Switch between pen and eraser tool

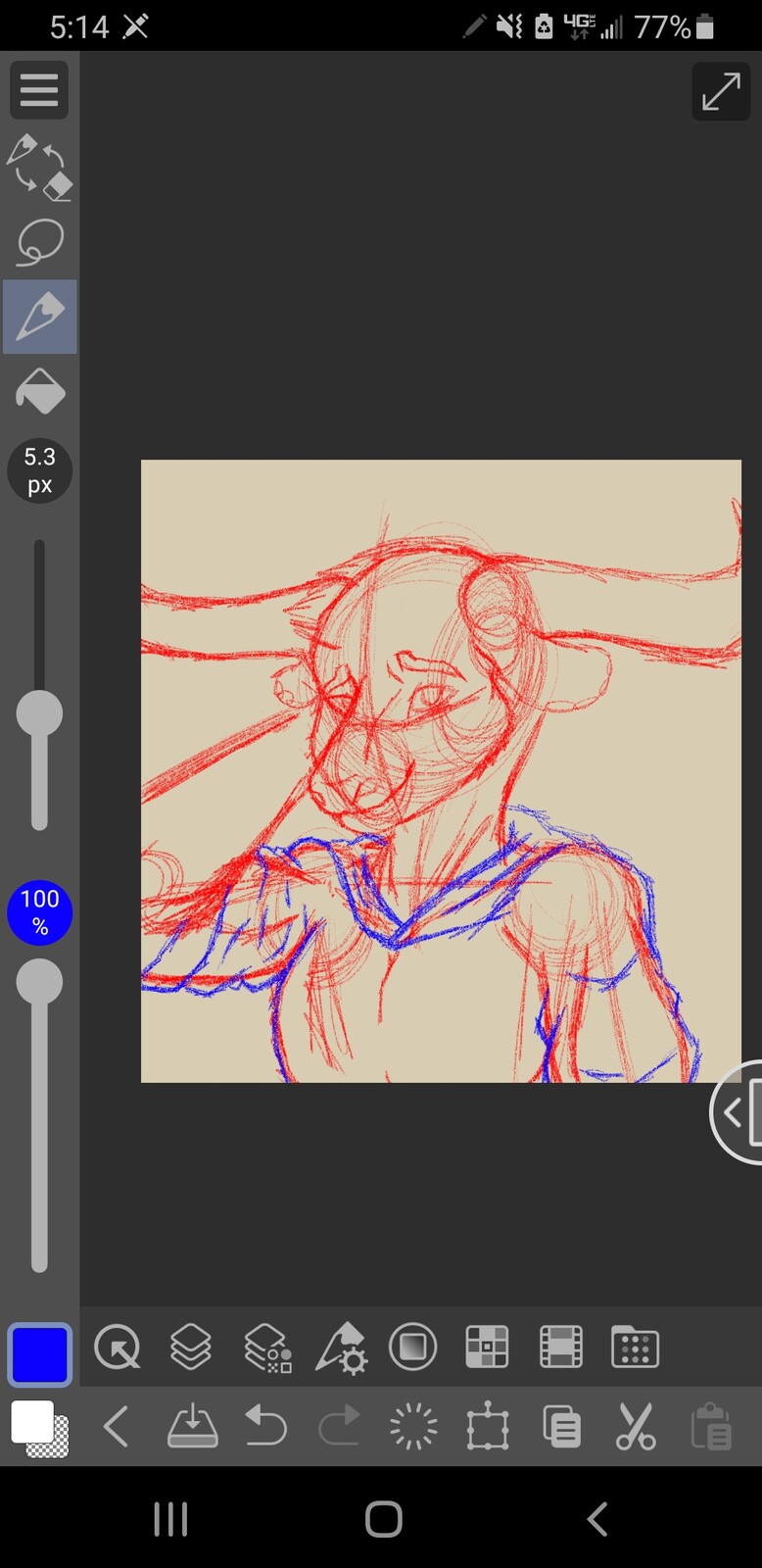coord(39,168)
